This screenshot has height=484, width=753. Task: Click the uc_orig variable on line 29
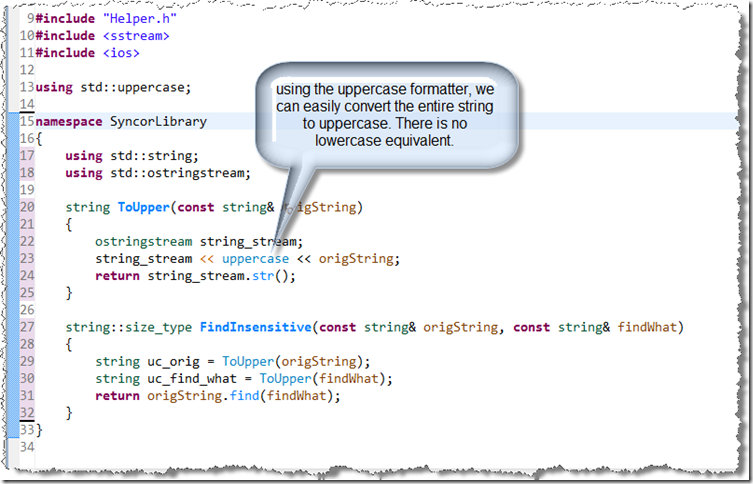pyautogui.click(x=173, y=362)
